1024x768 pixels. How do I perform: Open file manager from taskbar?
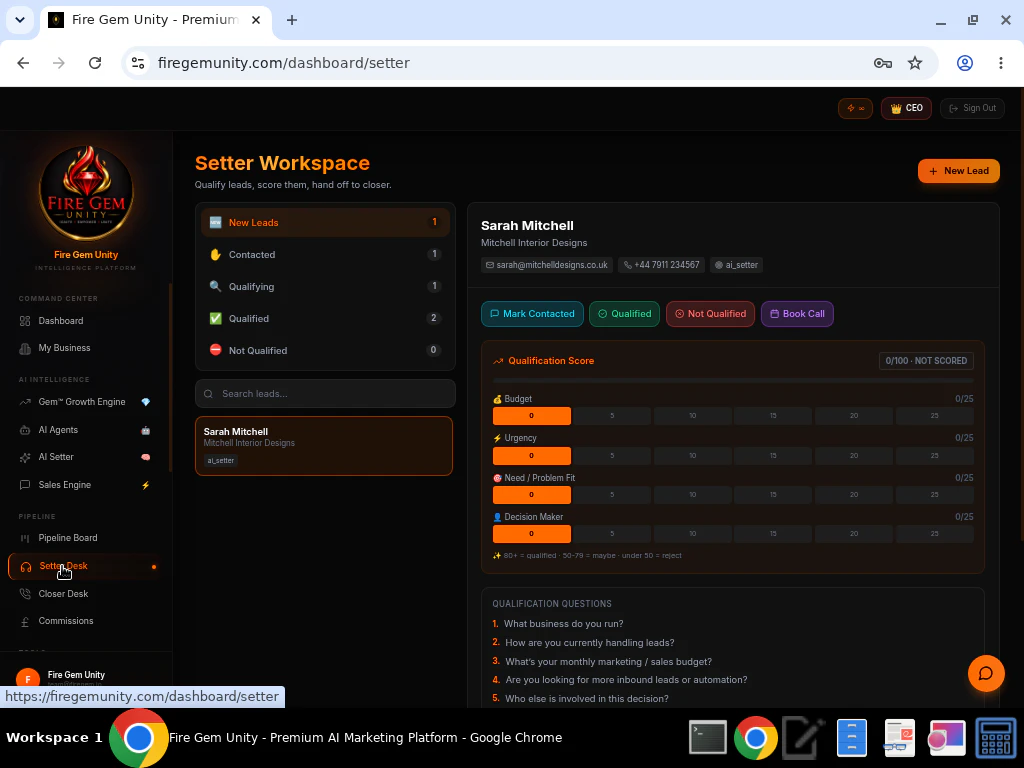(852, 738)
